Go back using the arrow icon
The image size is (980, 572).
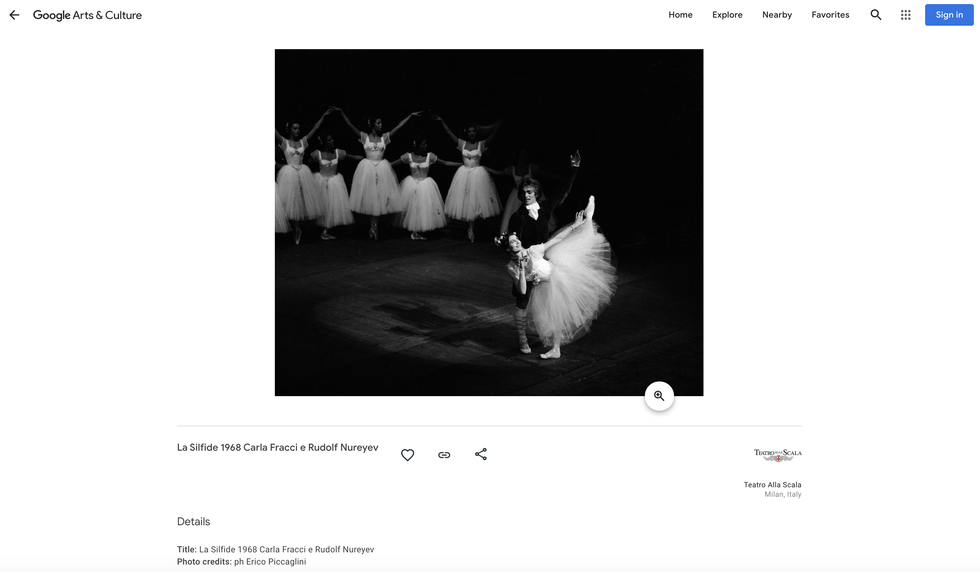[x=14, y=15]
